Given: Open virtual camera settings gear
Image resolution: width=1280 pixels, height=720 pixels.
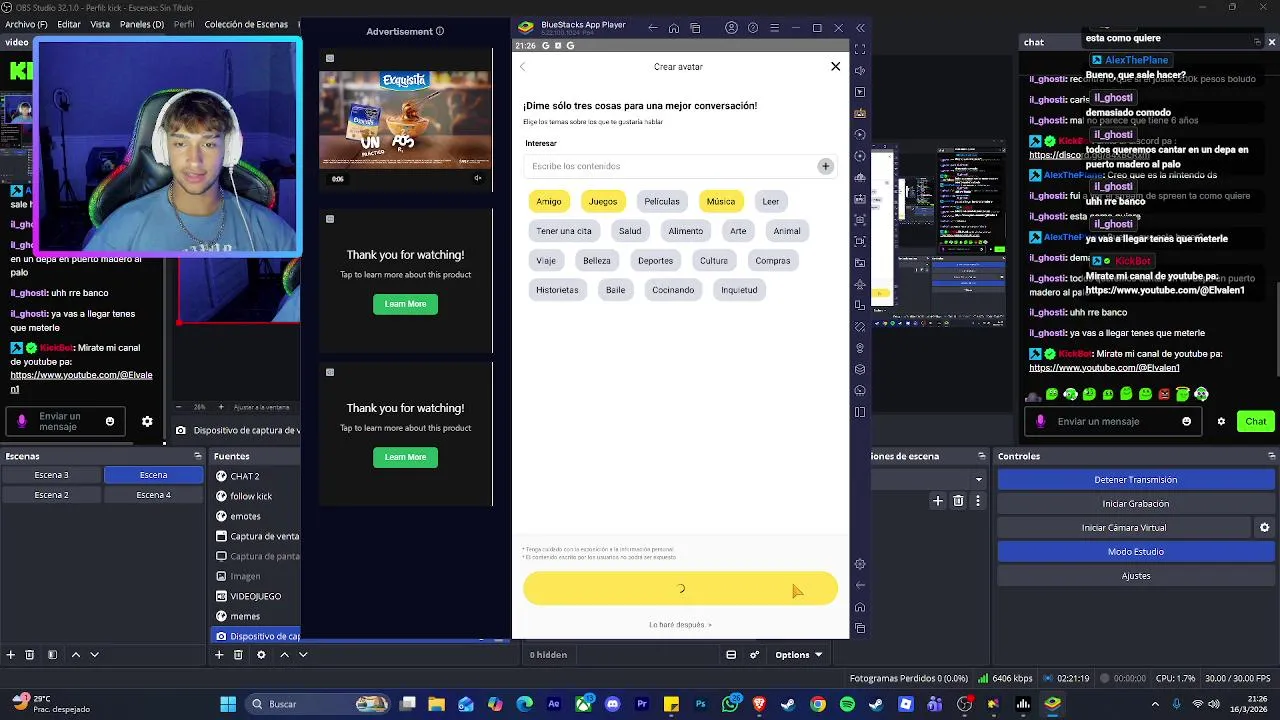Looking at the screenshot, I should pyautogui.click(x=1264, y=528).
